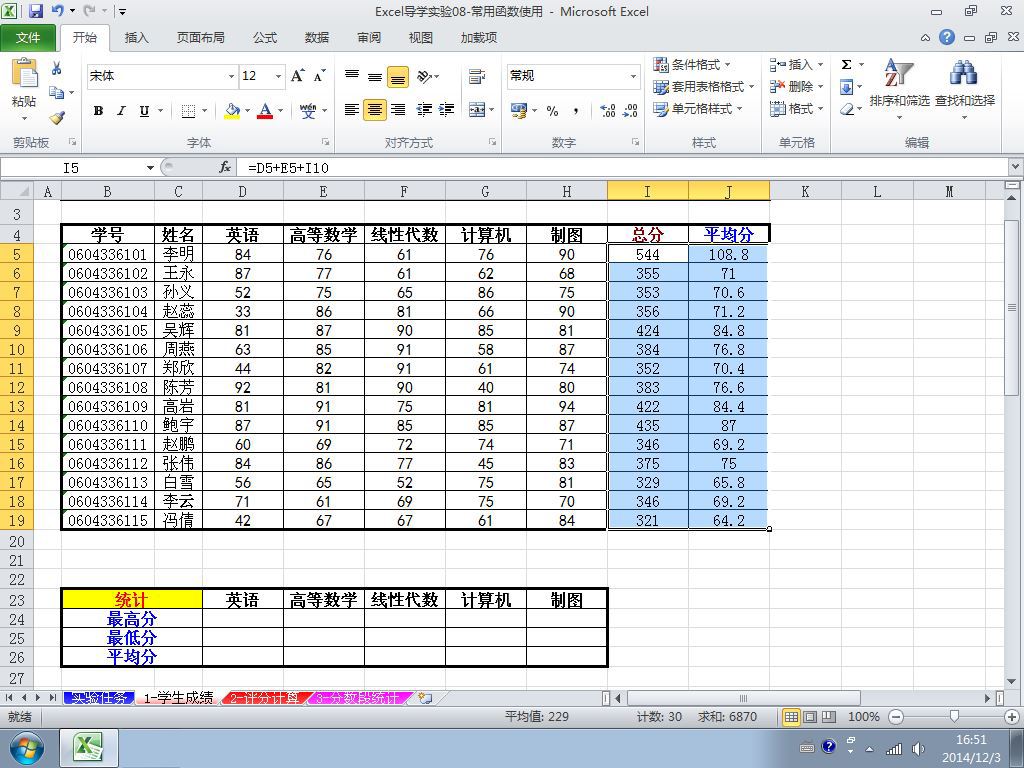Click the Clear eraser icon
This screenshot has height=768, width=1024.
pos(846,109)
